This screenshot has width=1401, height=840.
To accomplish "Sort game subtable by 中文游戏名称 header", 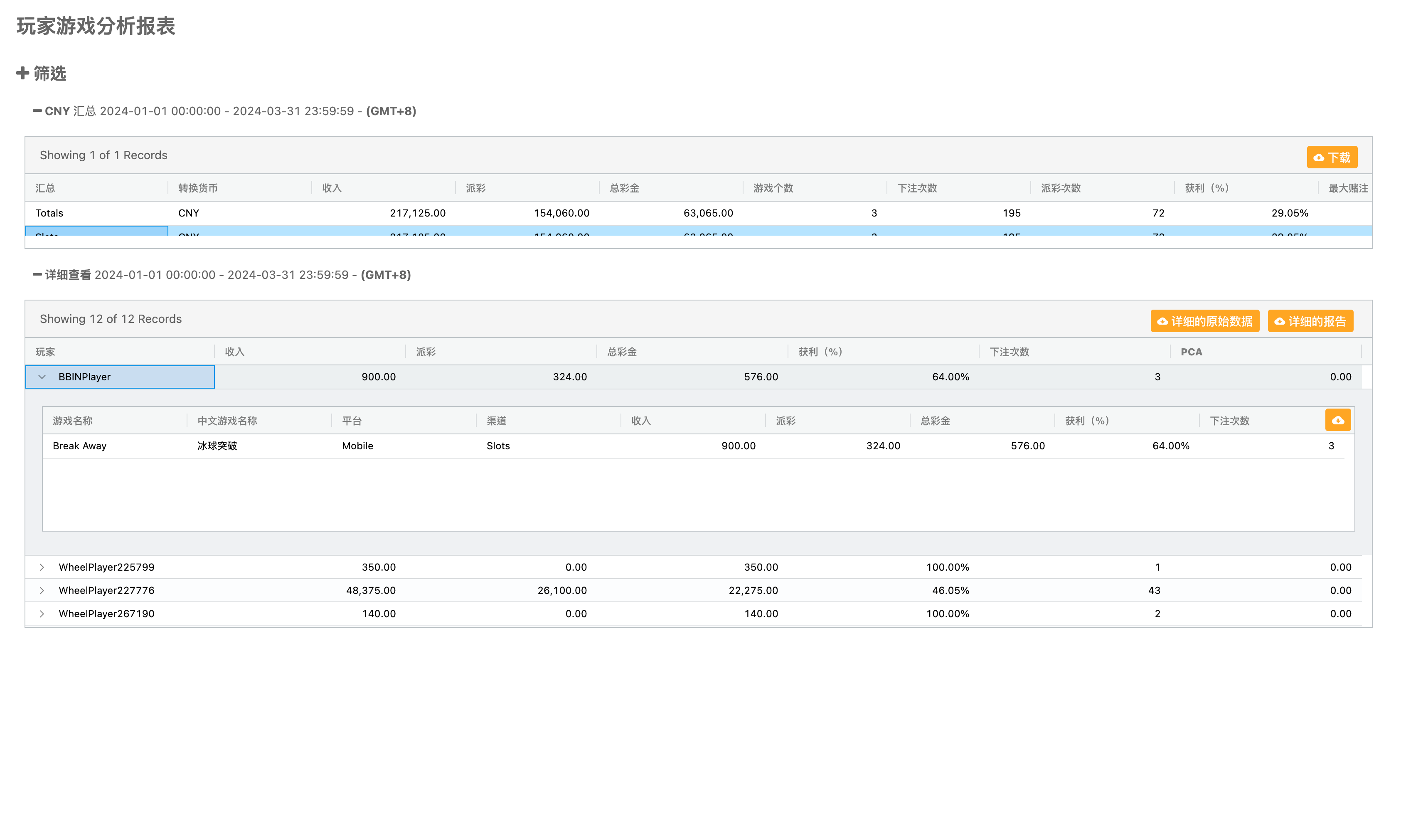I will click(x=227, y=421).
